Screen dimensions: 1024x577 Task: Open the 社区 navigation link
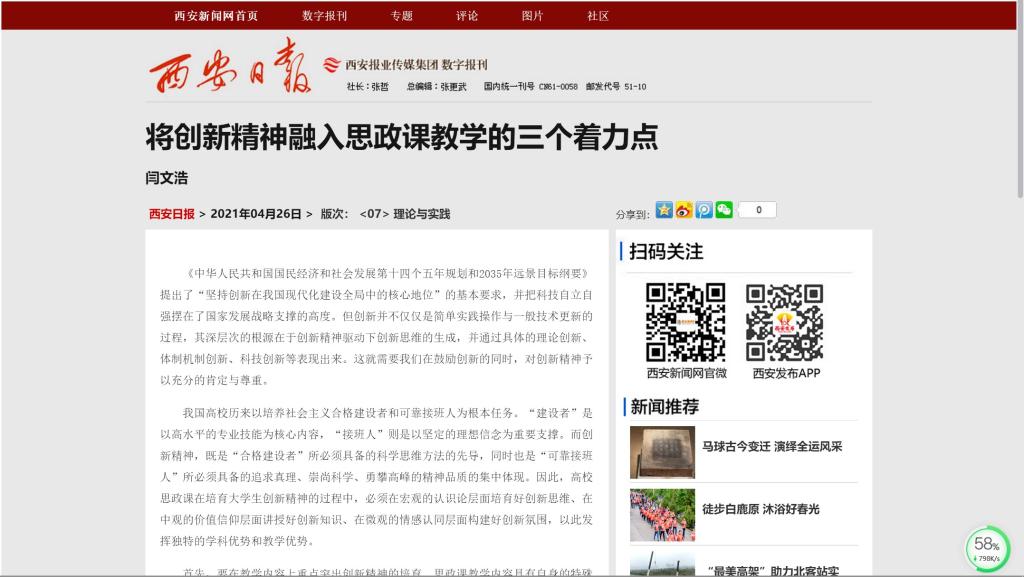(598, 16)
